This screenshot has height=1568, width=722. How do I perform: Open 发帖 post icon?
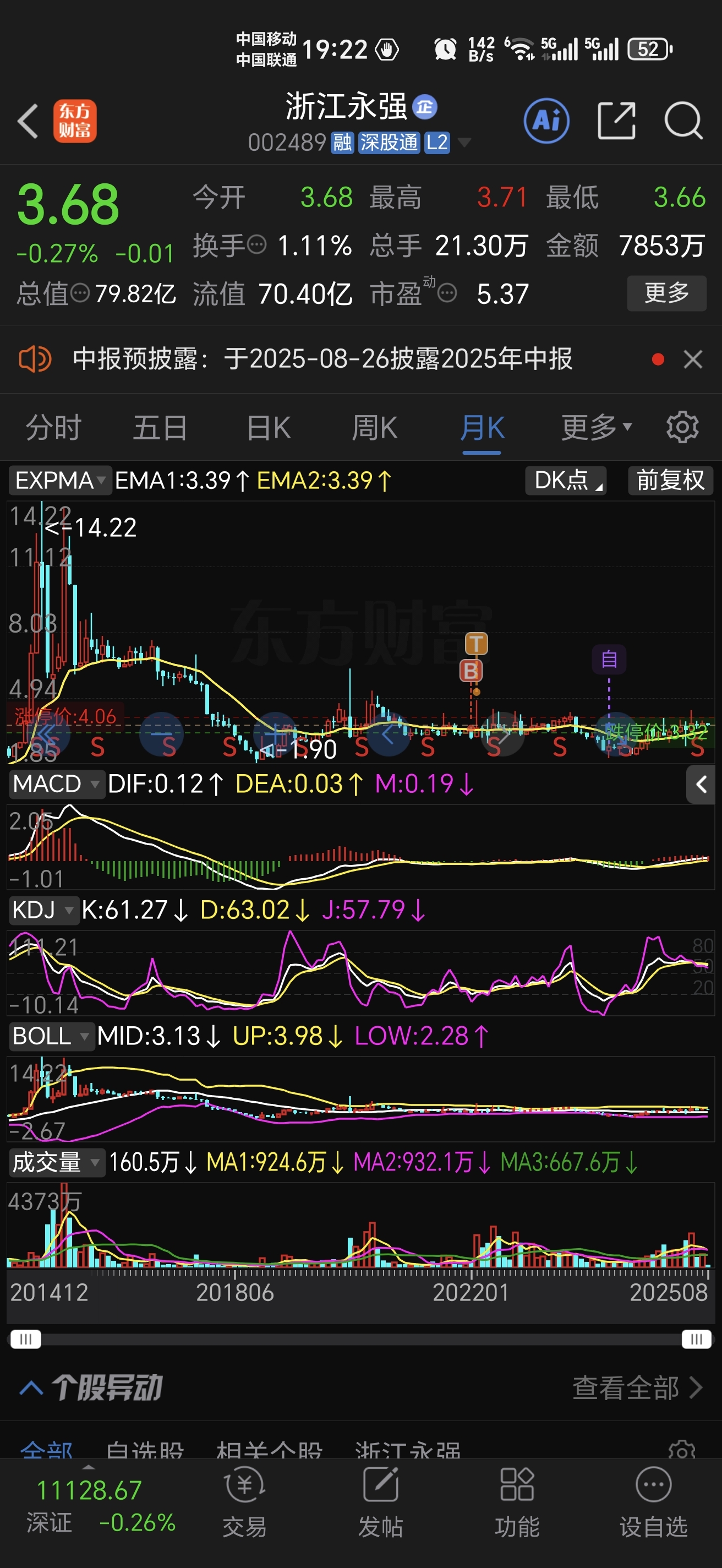point(381,1502)
